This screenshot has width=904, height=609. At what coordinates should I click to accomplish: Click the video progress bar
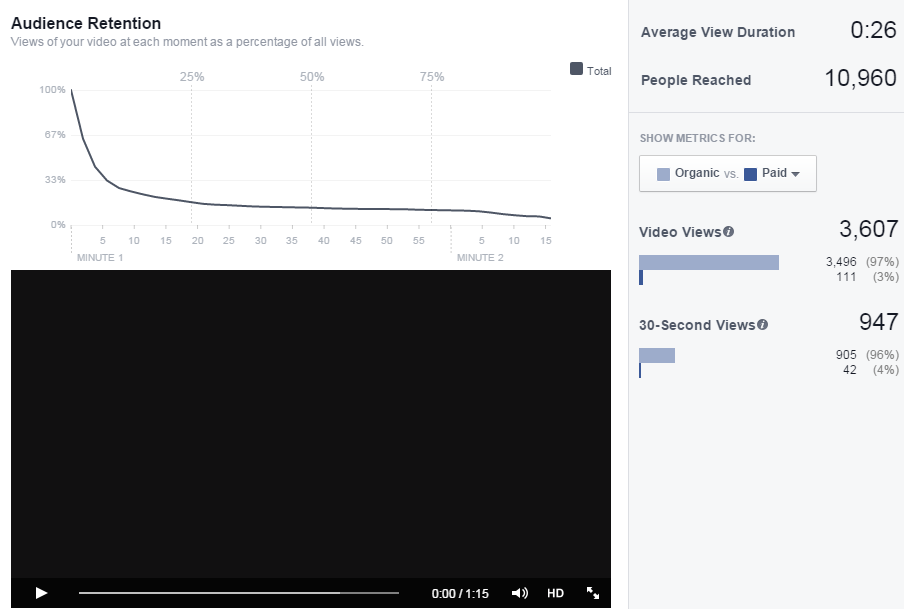(x=239, y=593)
